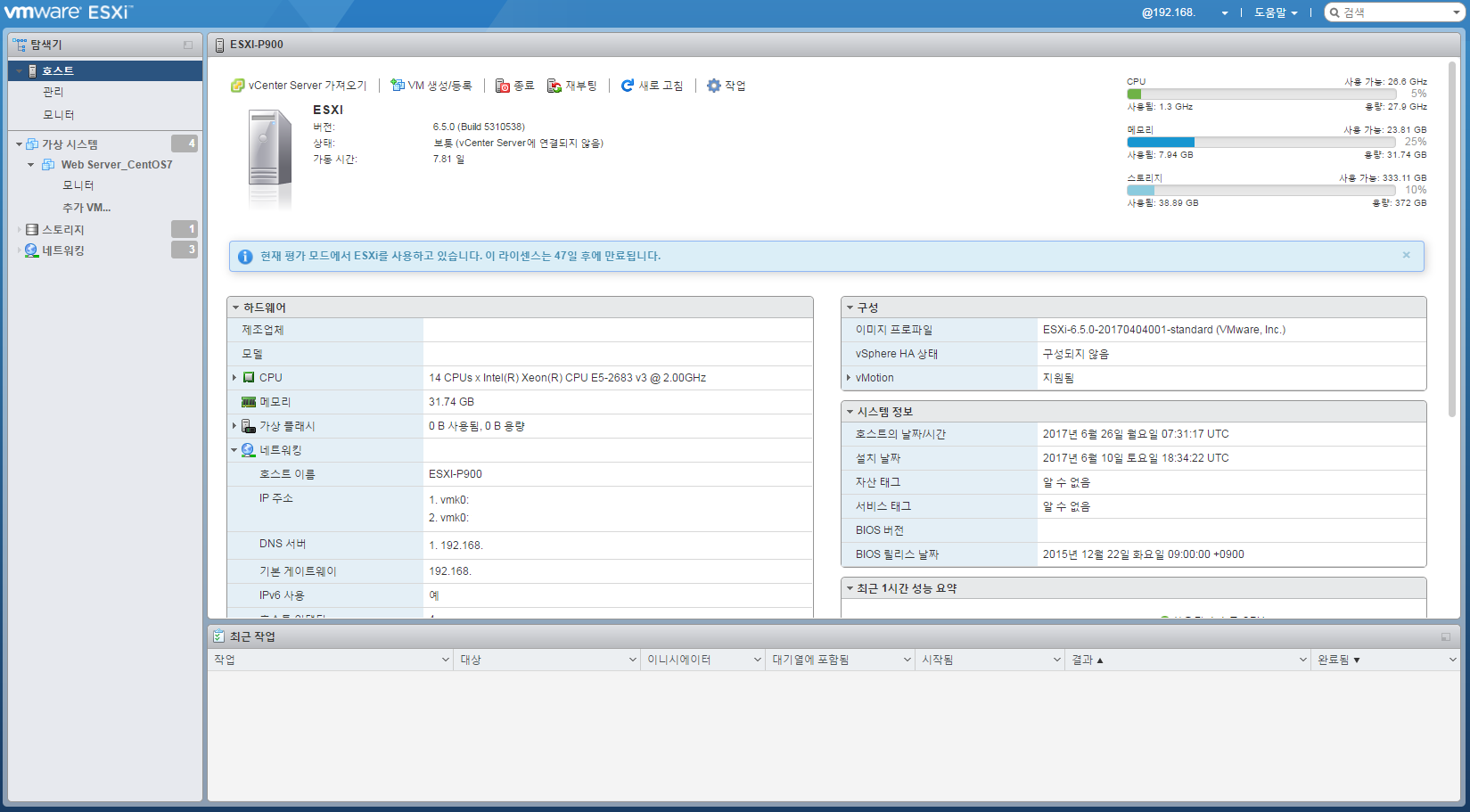Open the 시작됨 column dropdown
Viewport: 1470px width, 812px height.
tap(1057, 660)
